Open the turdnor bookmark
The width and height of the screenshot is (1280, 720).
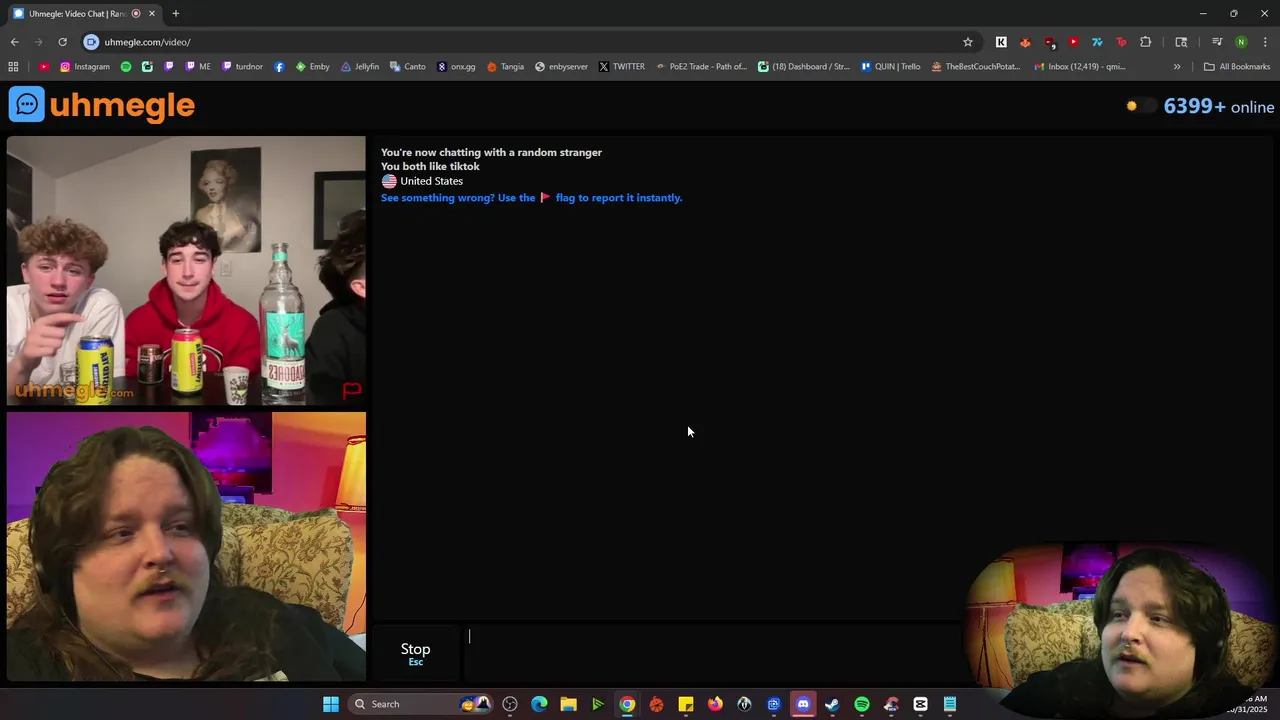coord(243,67)
